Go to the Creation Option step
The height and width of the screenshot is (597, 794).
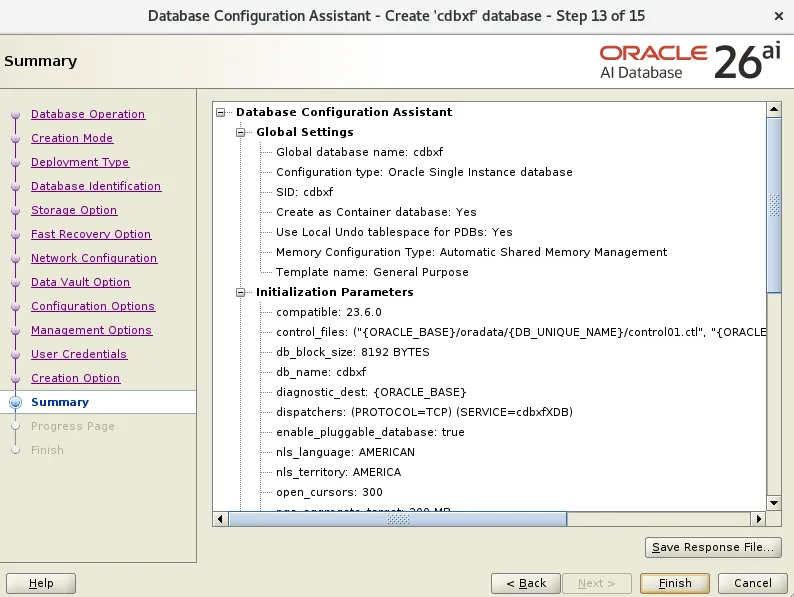coord(75,378)
